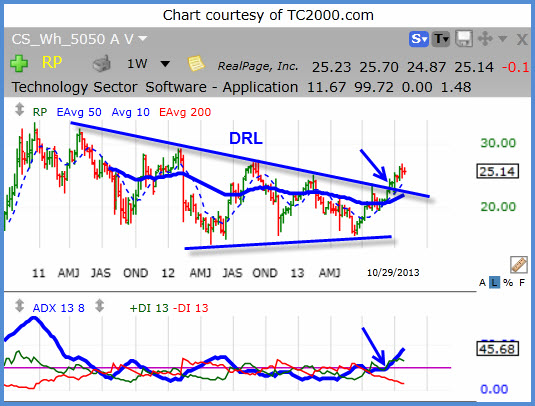The height and width of the screenshot is (406, 535).
Task: Click the green RP price plot label
Action: coord(40,112)
